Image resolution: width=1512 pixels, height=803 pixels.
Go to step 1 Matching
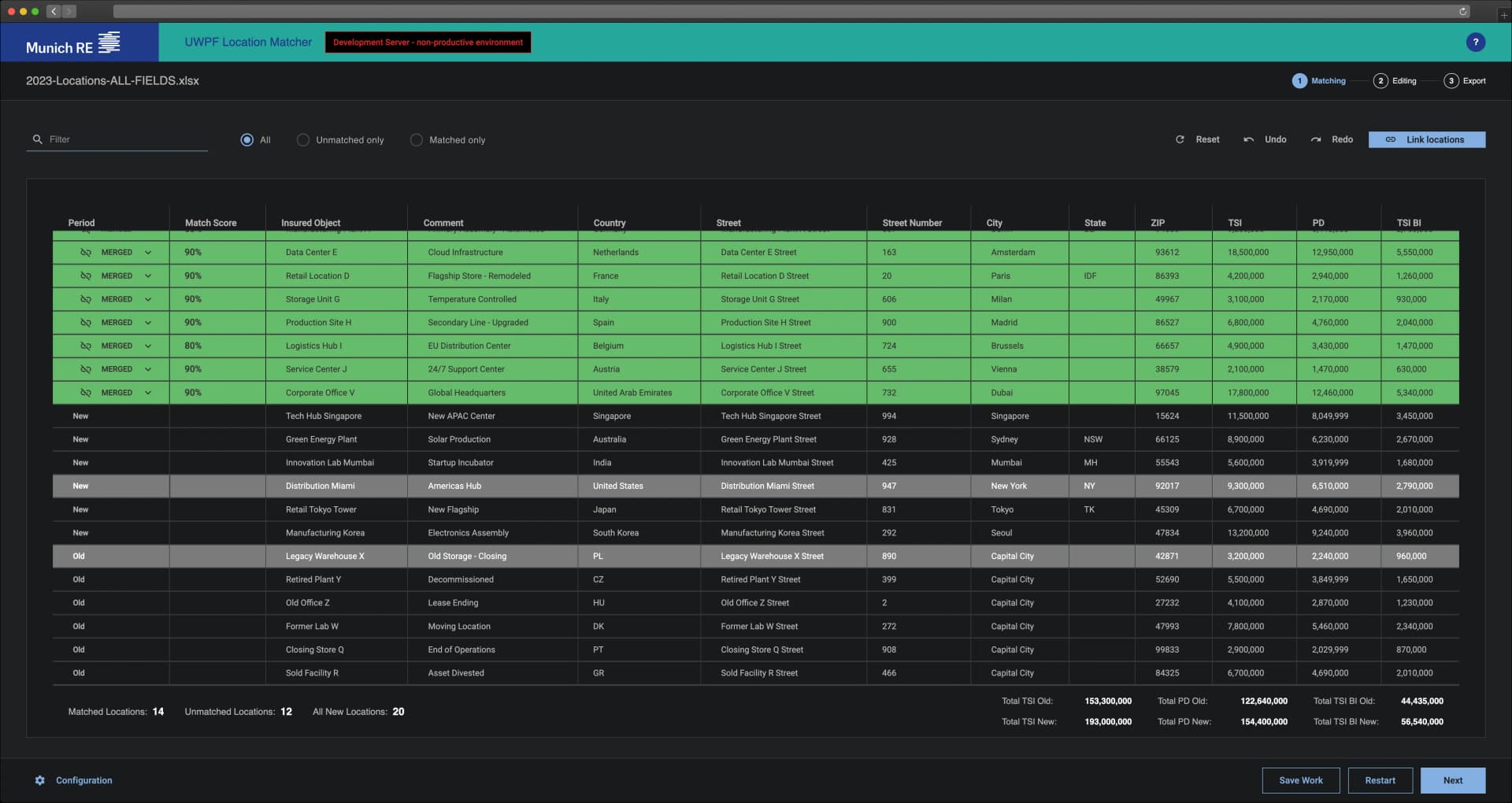(1319, 80)
